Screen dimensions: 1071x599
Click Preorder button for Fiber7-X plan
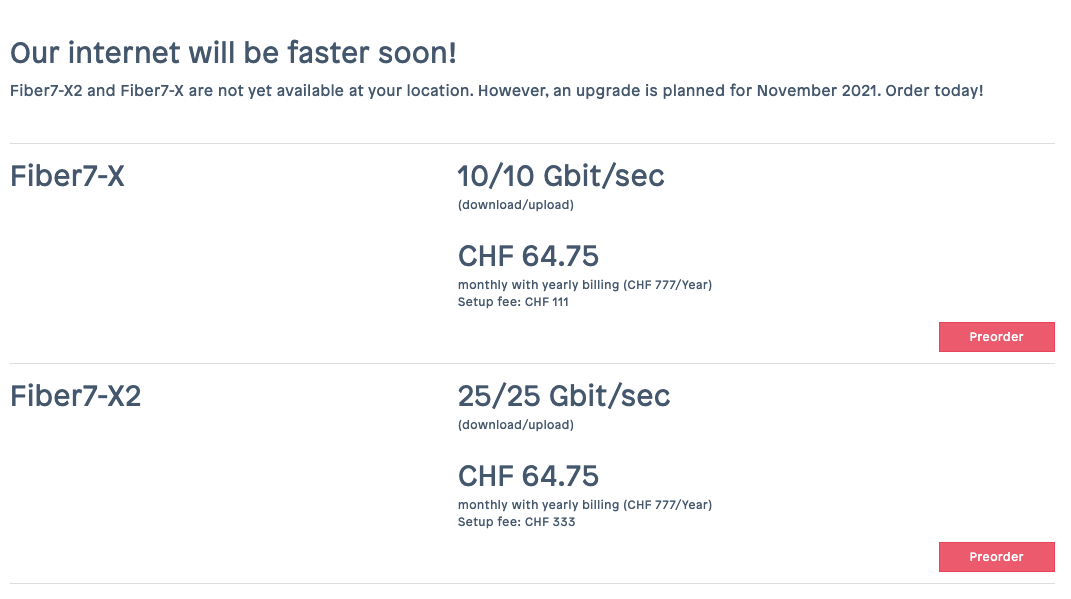click(x=996, y=337)
